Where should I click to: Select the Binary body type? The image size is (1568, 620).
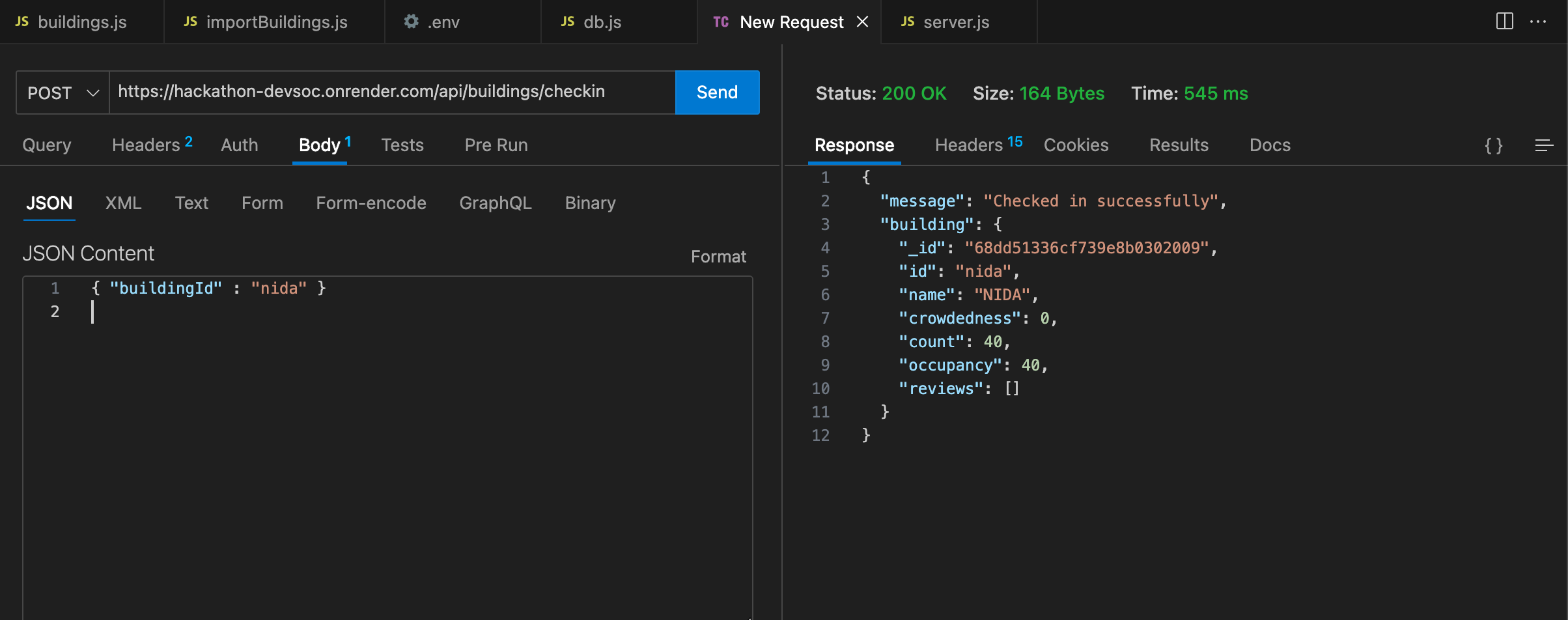(590, 203)
